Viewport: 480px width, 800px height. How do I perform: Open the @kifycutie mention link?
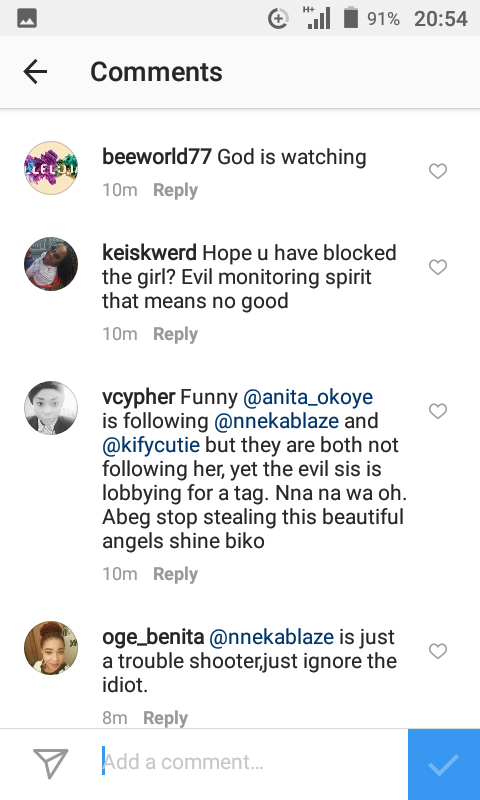click(x=151, y=445)
